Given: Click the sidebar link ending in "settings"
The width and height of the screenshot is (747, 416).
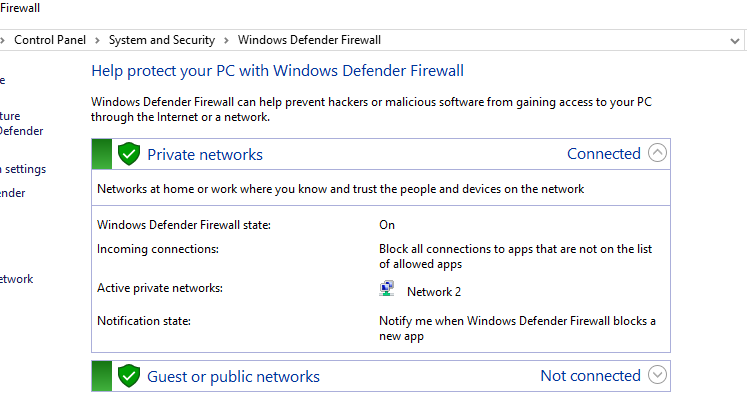Looking at the screenshot, I should tap(24, 169).
